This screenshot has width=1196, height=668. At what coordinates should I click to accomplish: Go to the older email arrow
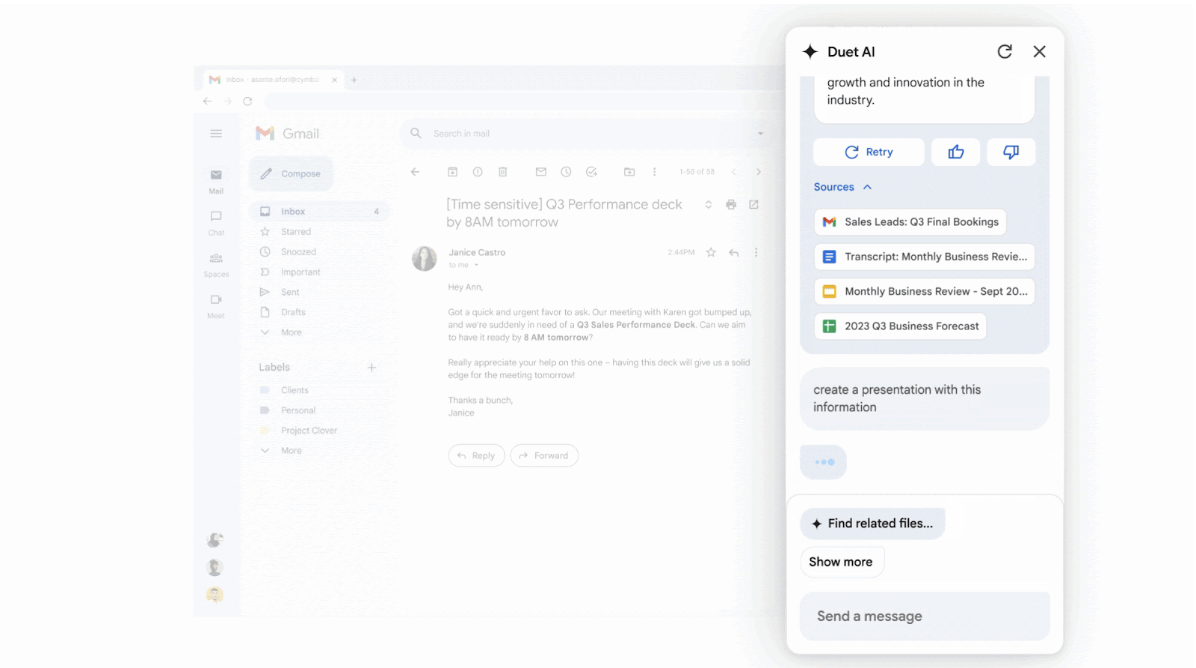coord(758,172)
